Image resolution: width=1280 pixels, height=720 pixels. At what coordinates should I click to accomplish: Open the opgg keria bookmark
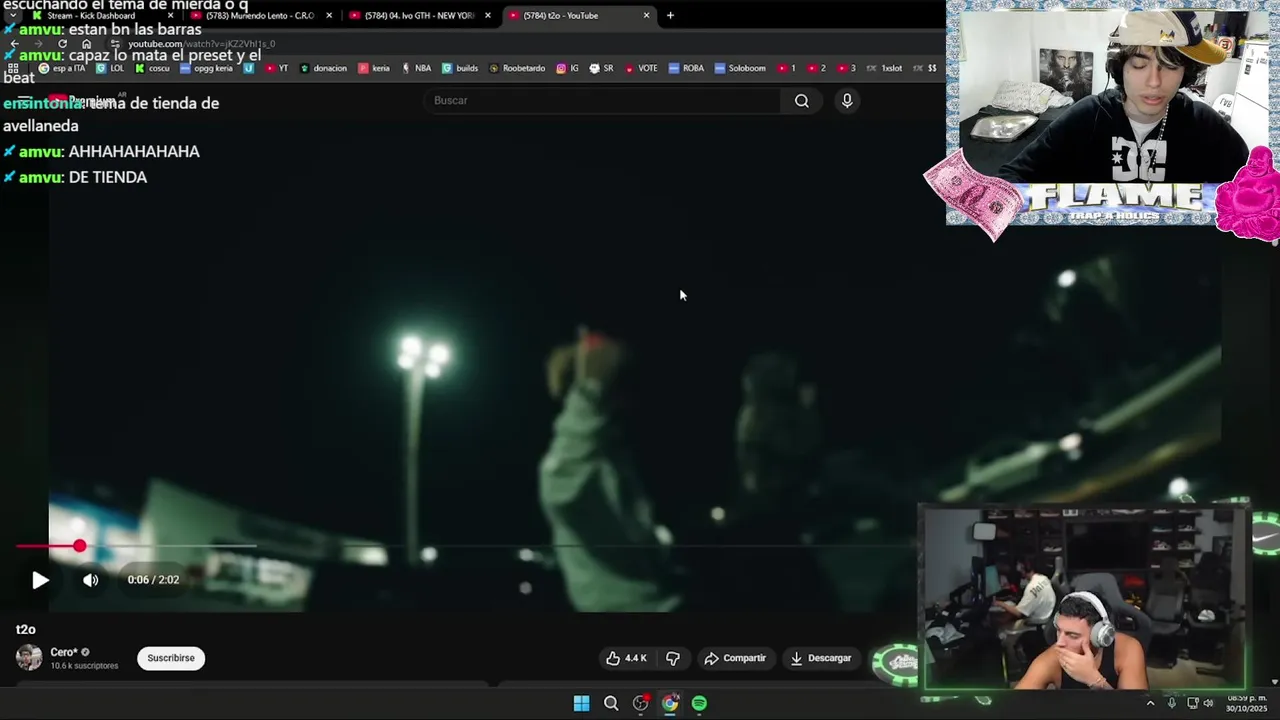[x=206, y=68]
